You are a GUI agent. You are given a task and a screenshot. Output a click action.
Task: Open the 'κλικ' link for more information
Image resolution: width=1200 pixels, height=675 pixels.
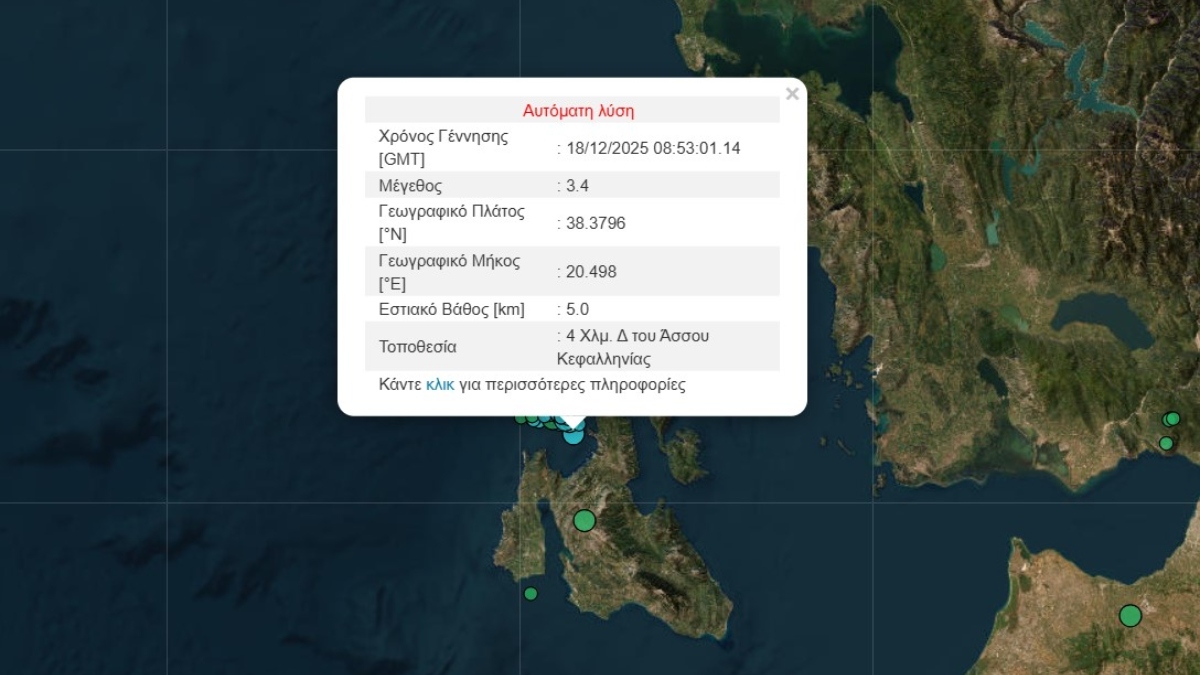[x=440, y=384]
